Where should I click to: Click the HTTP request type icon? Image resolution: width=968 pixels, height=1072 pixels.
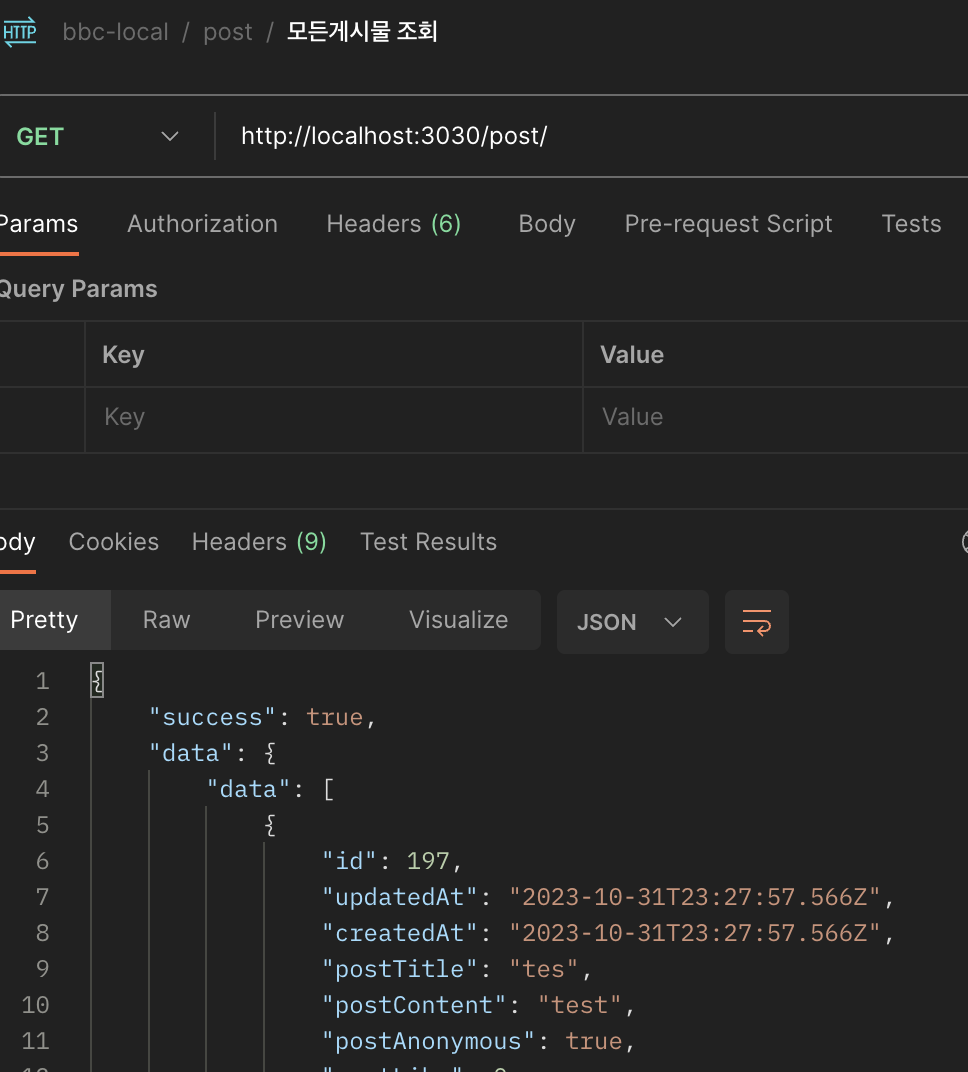(x=19, y=31)
